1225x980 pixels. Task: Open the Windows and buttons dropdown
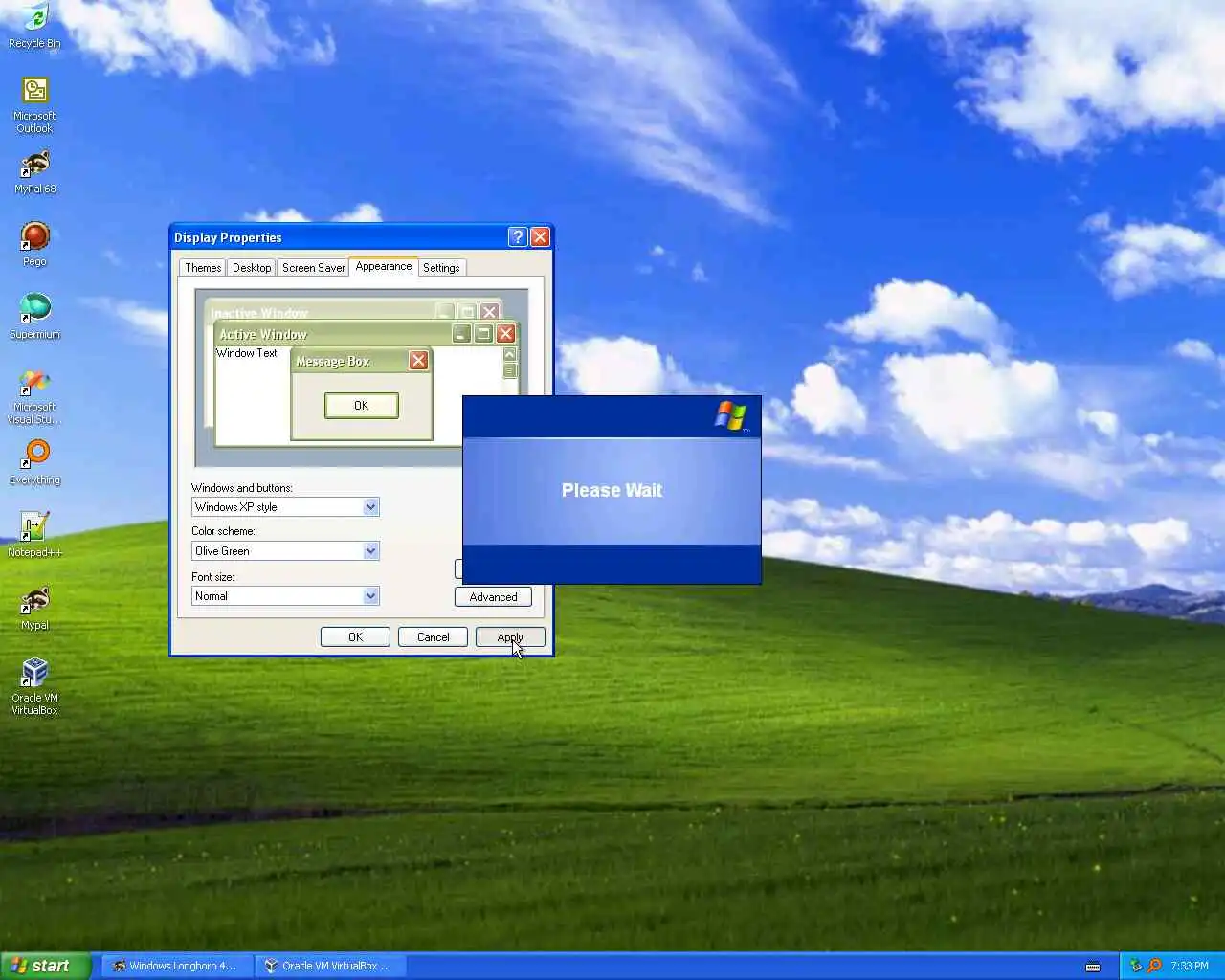click(370, 507)
